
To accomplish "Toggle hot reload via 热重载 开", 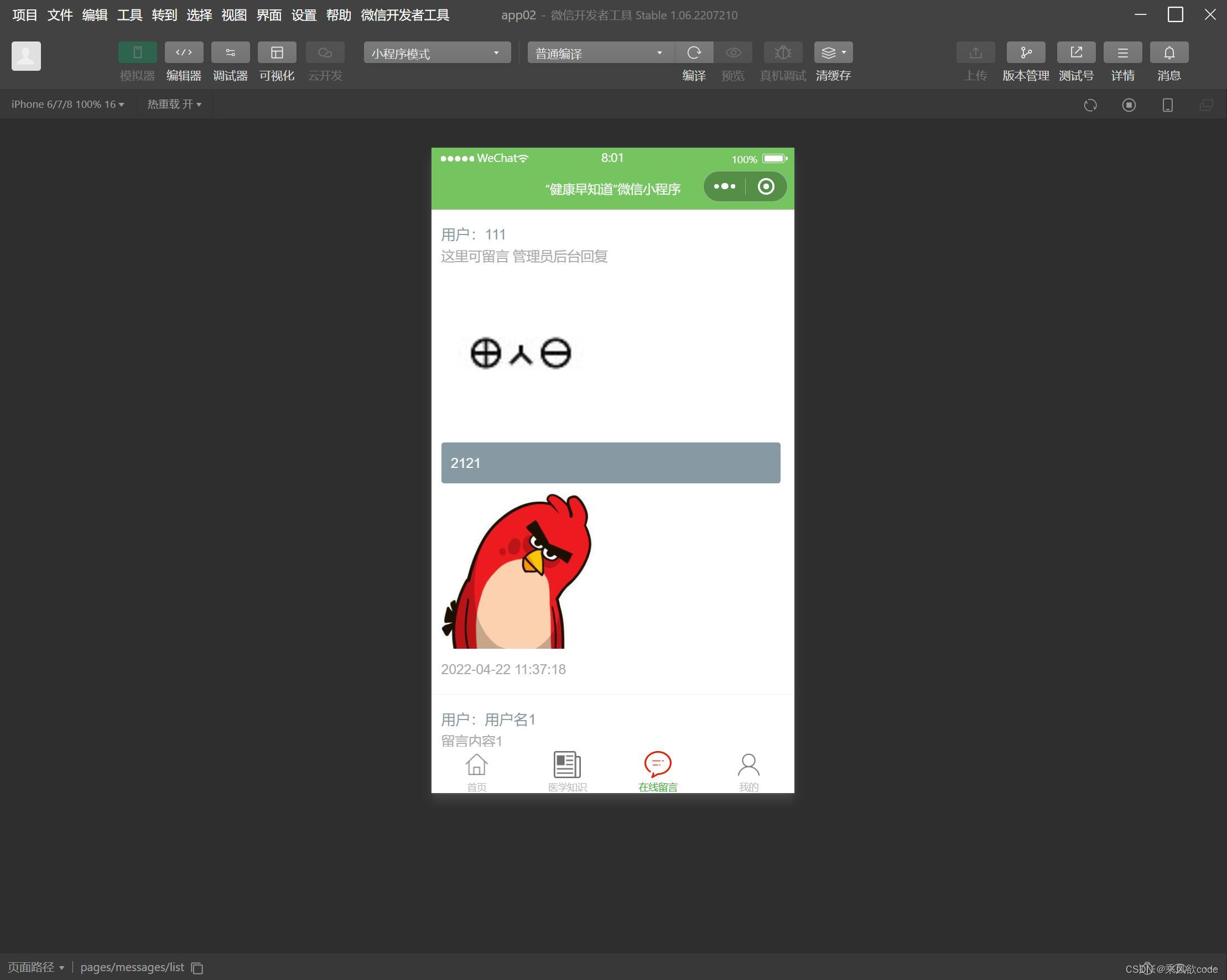I will coord(174,104).
